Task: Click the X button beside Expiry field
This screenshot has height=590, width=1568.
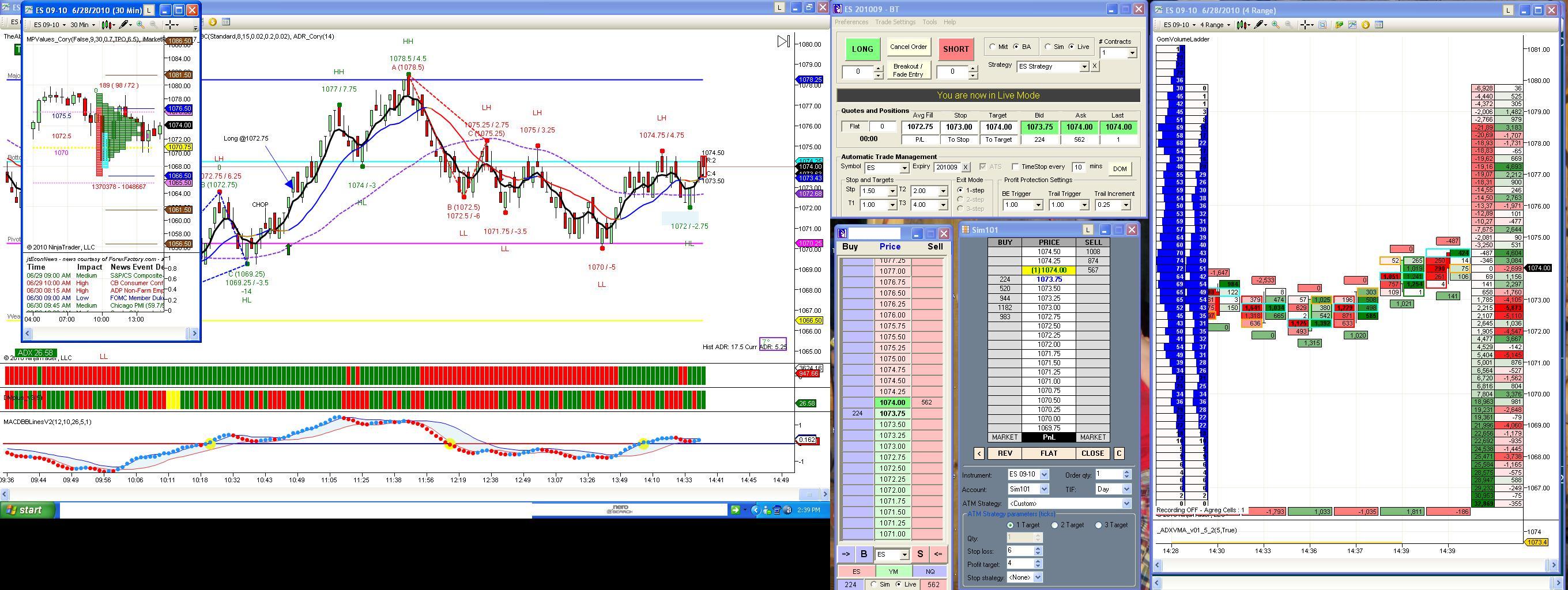Action: (965, 167)
